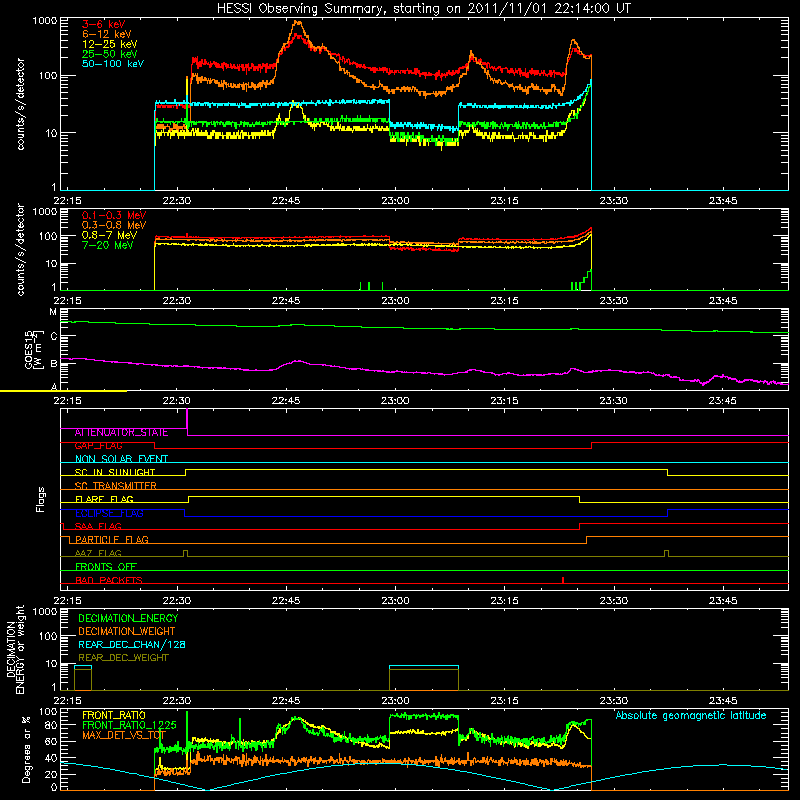Select the FLARE_FLAG label
Viewport: 800px width, 800px height.
point(104,499)
